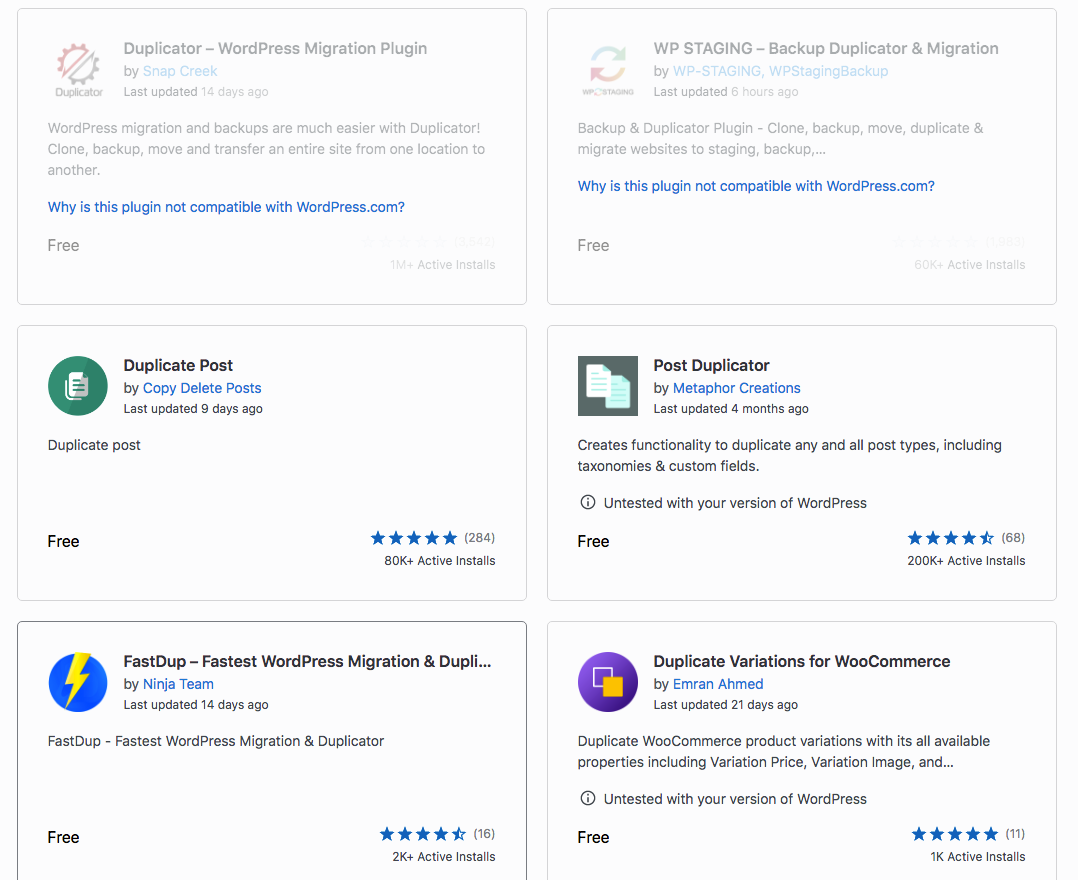Visit Copy Delete Posts author page
The height and width of the screenshot is (880, 1078).
click(202, 388)
